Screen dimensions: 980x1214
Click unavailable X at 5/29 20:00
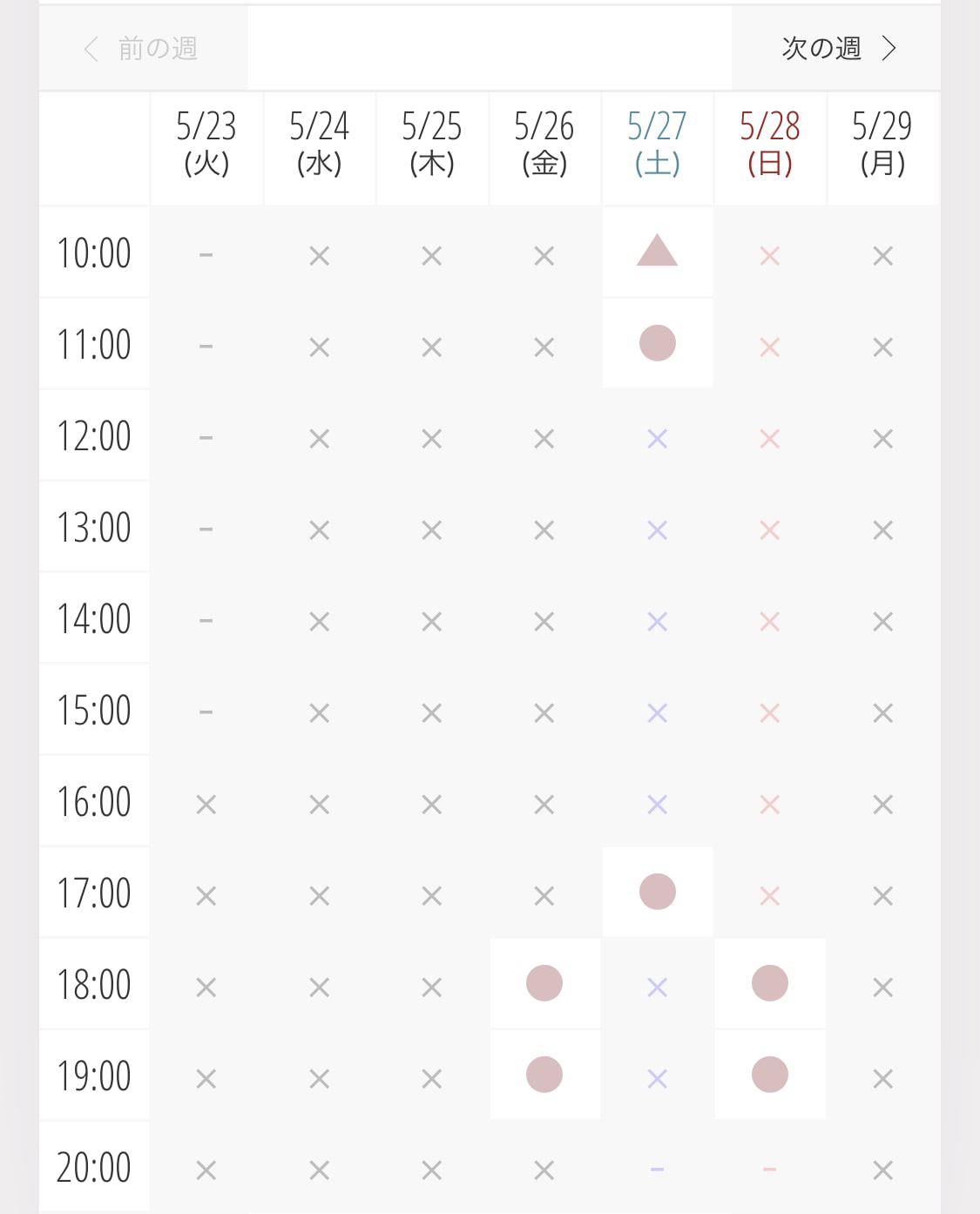(883, 1170)
